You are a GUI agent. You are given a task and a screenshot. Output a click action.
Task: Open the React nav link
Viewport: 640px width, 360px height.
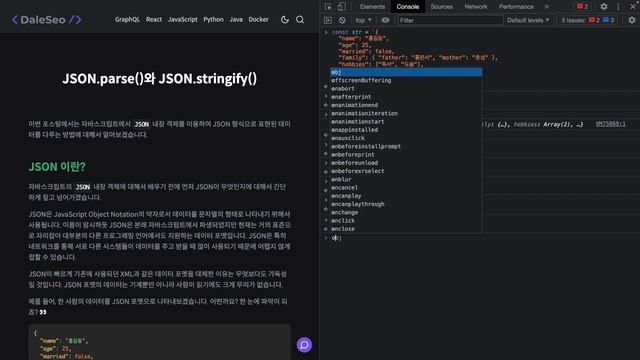pos(154,20)
